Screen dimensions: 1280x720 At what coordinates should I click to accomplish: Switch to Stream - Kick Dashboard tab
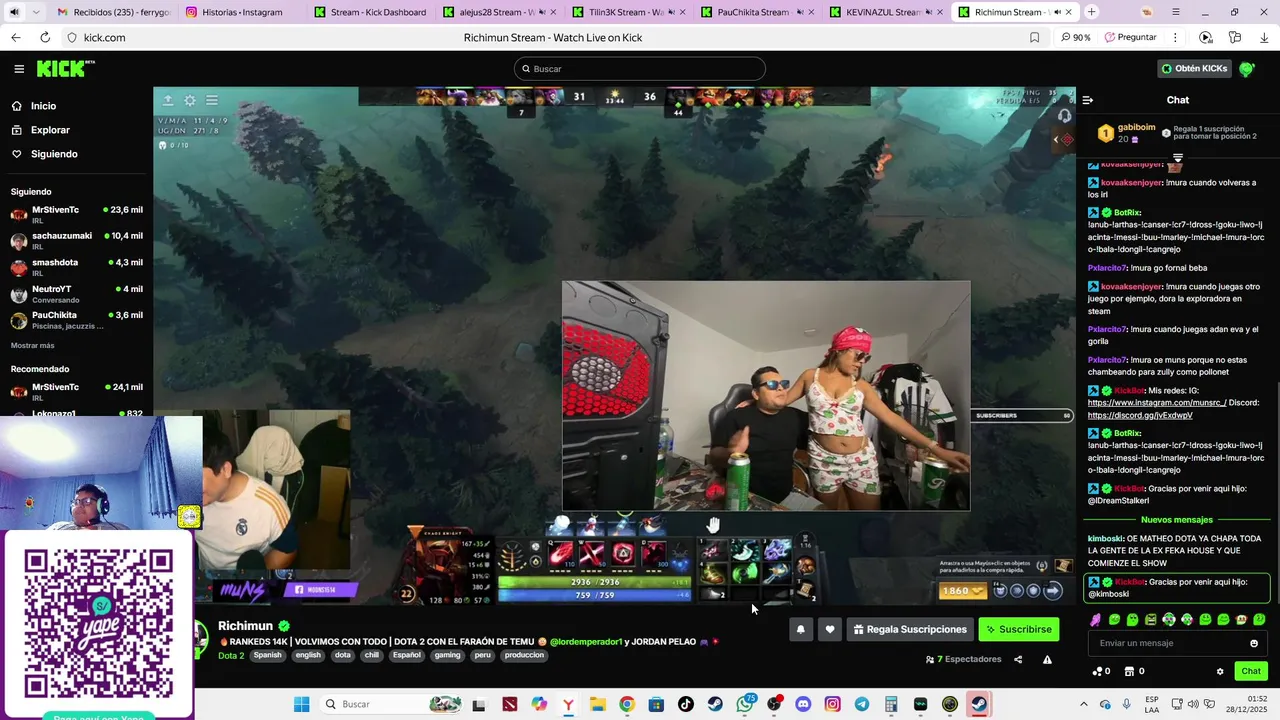click(x=370, y=12)
